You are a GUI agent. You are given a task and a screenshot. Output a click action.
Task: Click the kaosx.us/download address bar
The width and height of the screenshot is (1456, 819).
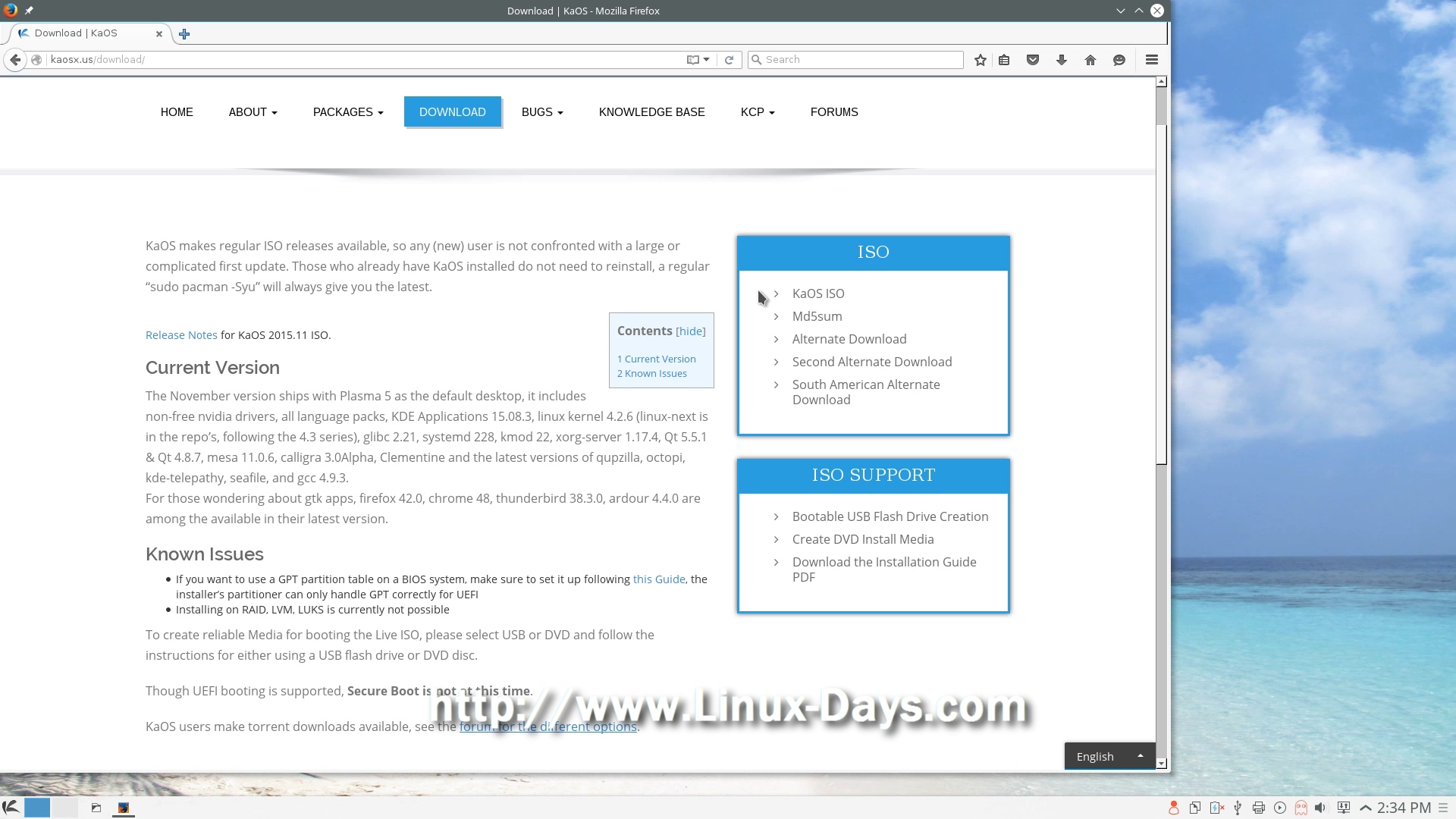click(364, 60)
